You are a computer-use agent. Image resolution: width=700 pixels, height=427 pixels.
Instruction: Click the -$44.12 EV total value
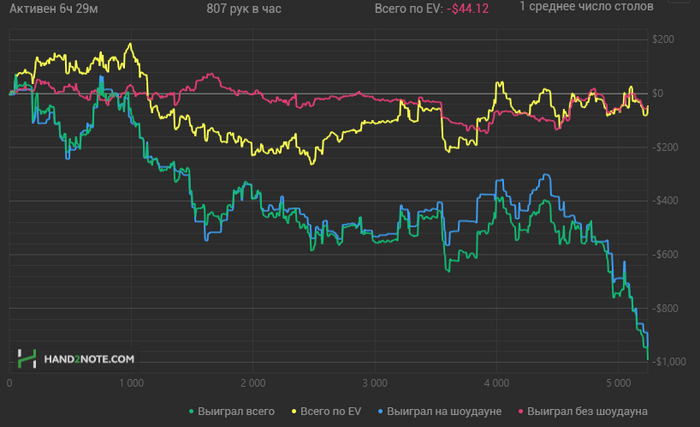click(467, 9)
